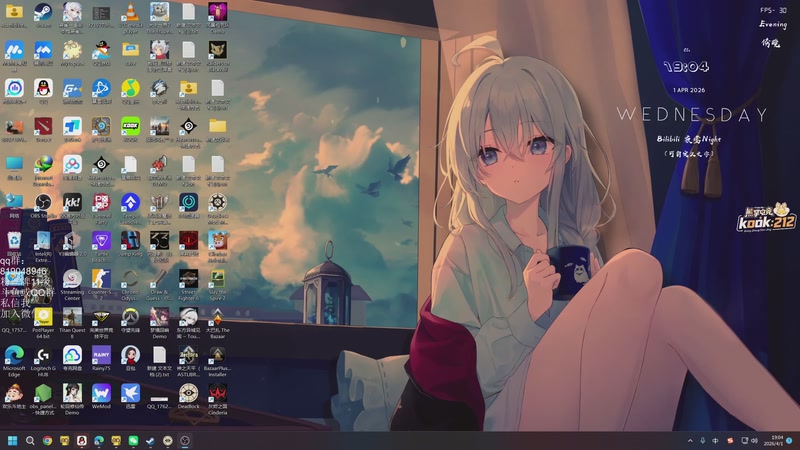
Task: Open the Recycle Bin
Action: click(x=14, y=244)
